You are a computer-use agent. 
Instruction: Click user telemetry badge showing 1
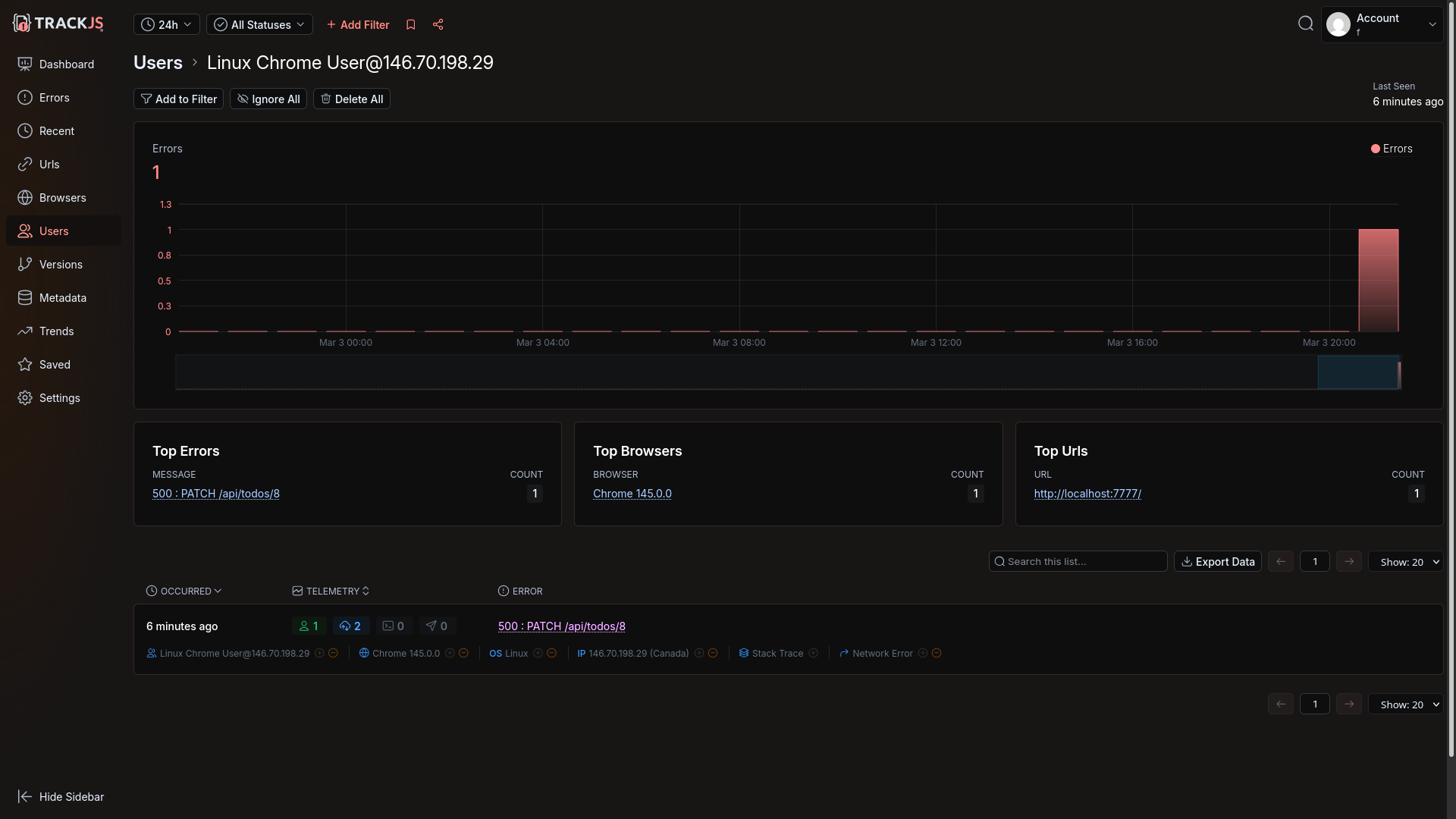click(309, 626)
